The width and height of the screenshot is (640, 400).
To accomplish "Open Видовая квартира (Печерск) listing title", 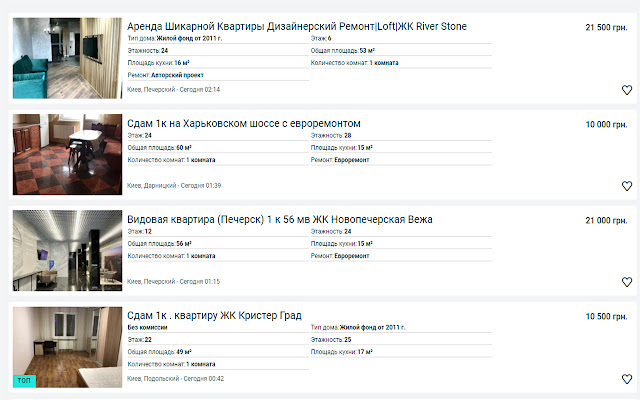I will tap(280, 219).
